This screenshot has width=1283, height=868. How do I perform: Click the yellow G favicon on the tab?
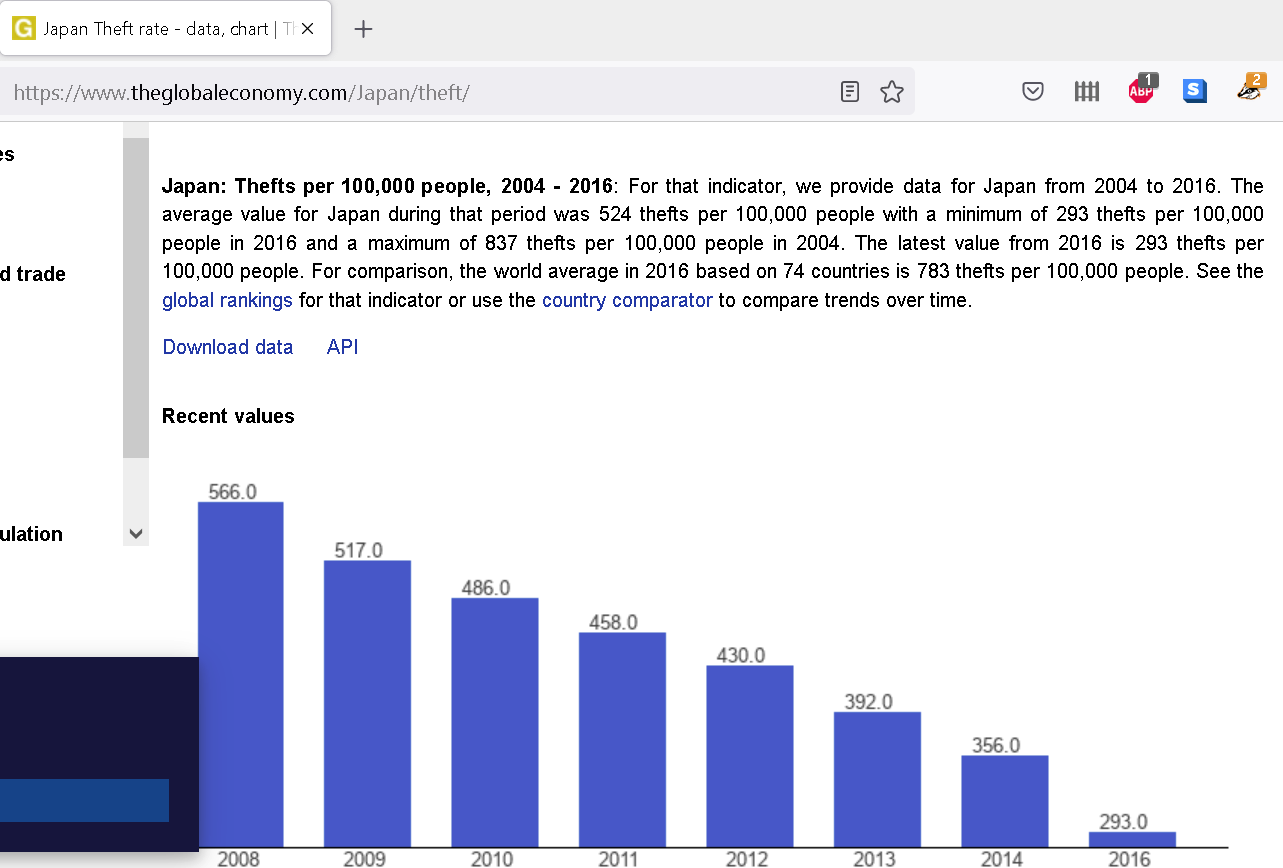23,29
